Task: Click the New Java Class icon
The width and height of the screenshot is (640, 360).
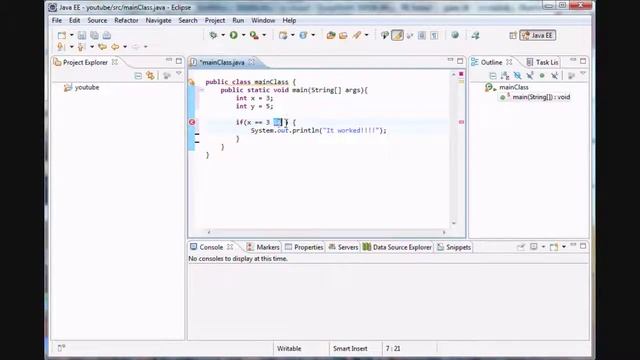Action: coord(303,36)
